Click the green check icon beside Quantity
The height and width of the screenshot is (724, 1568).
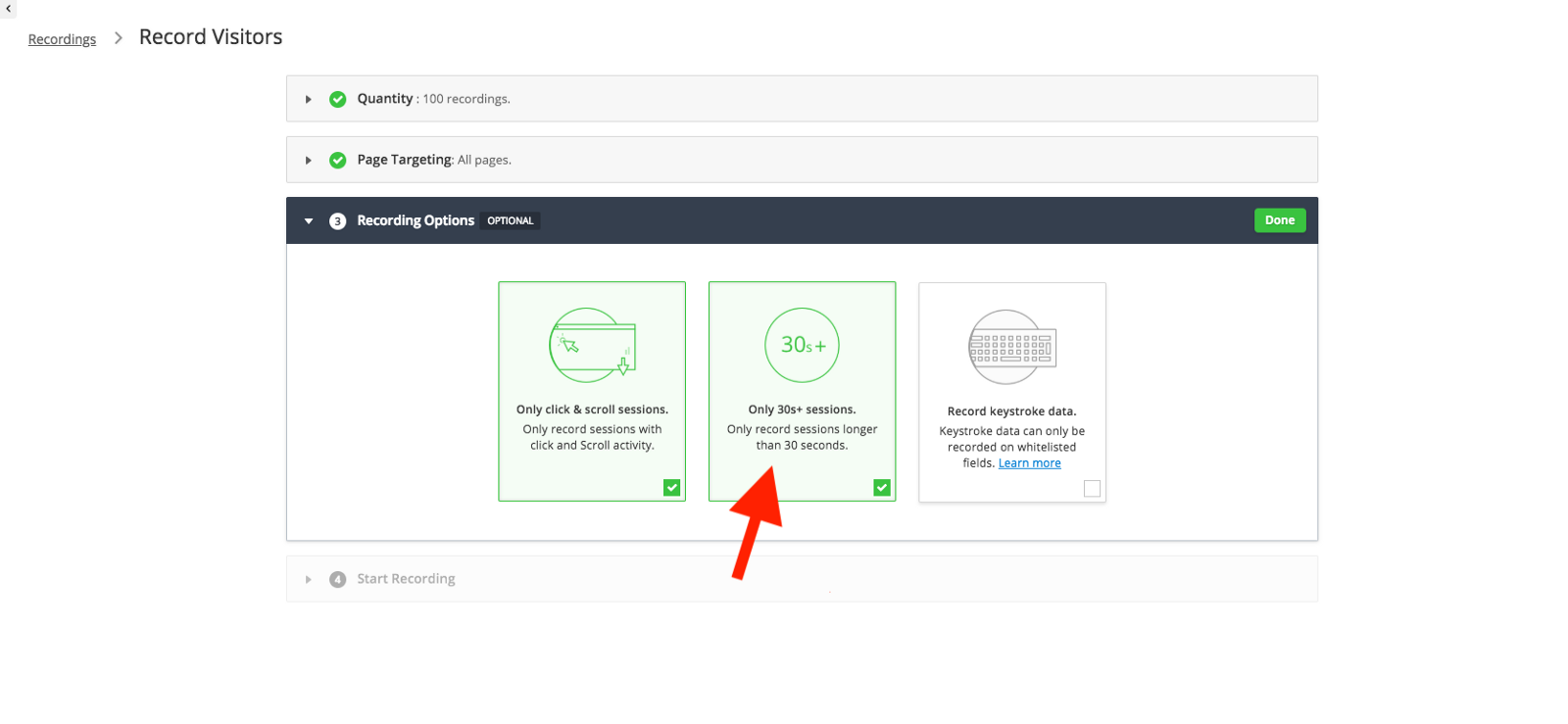click(338, 99)
